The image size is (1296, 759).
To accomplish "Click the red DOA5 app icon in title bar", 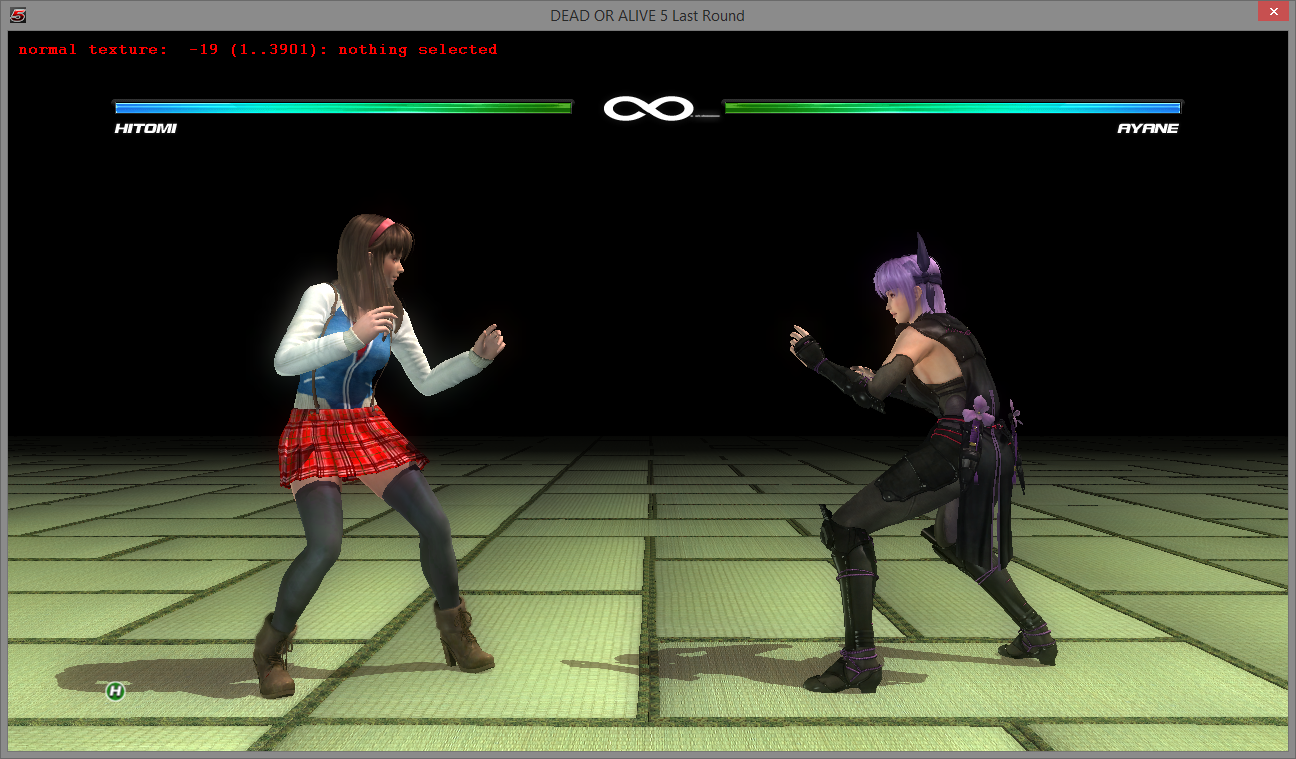I will [18, 15].
